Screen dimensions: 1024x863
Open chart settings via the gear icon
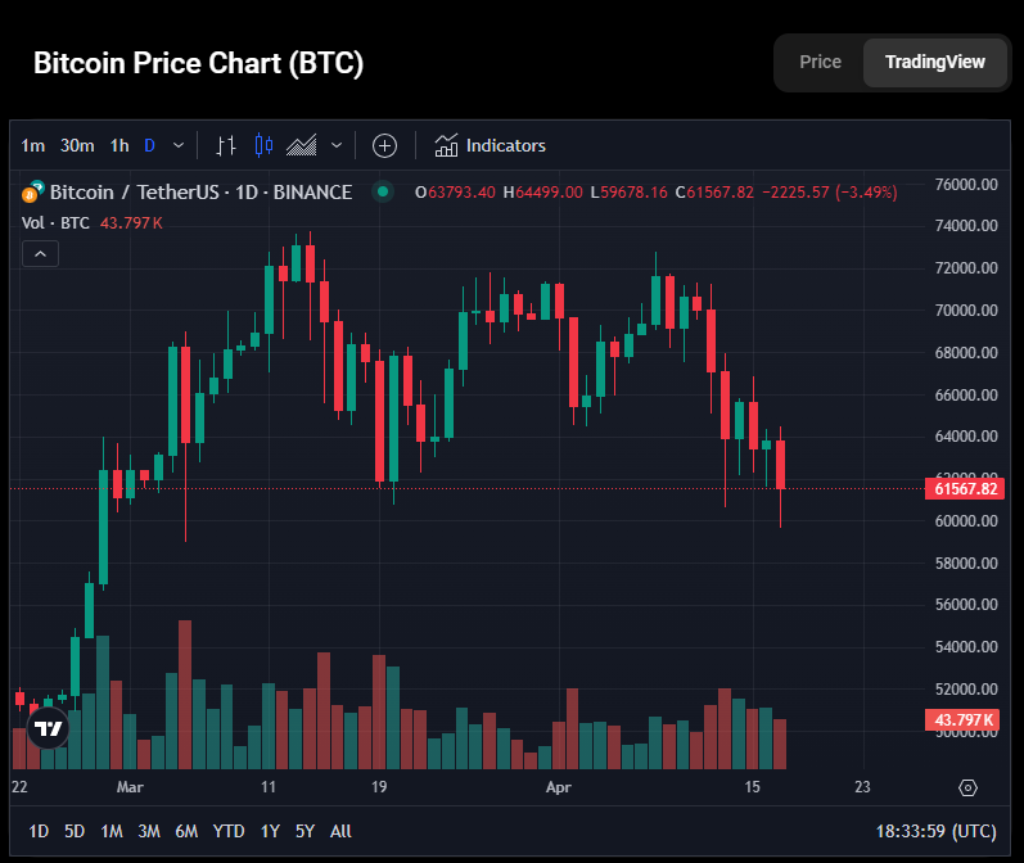click(968, 788)
